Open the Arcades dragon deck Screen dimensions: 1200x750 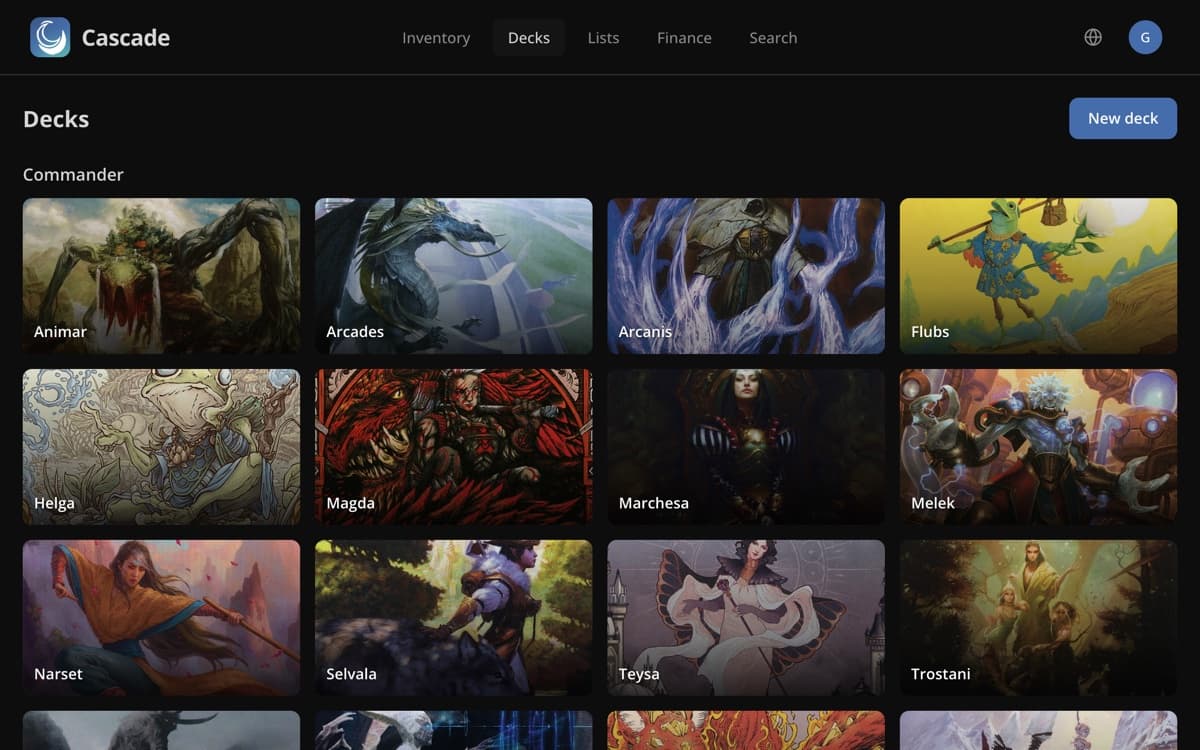point(453,276)
